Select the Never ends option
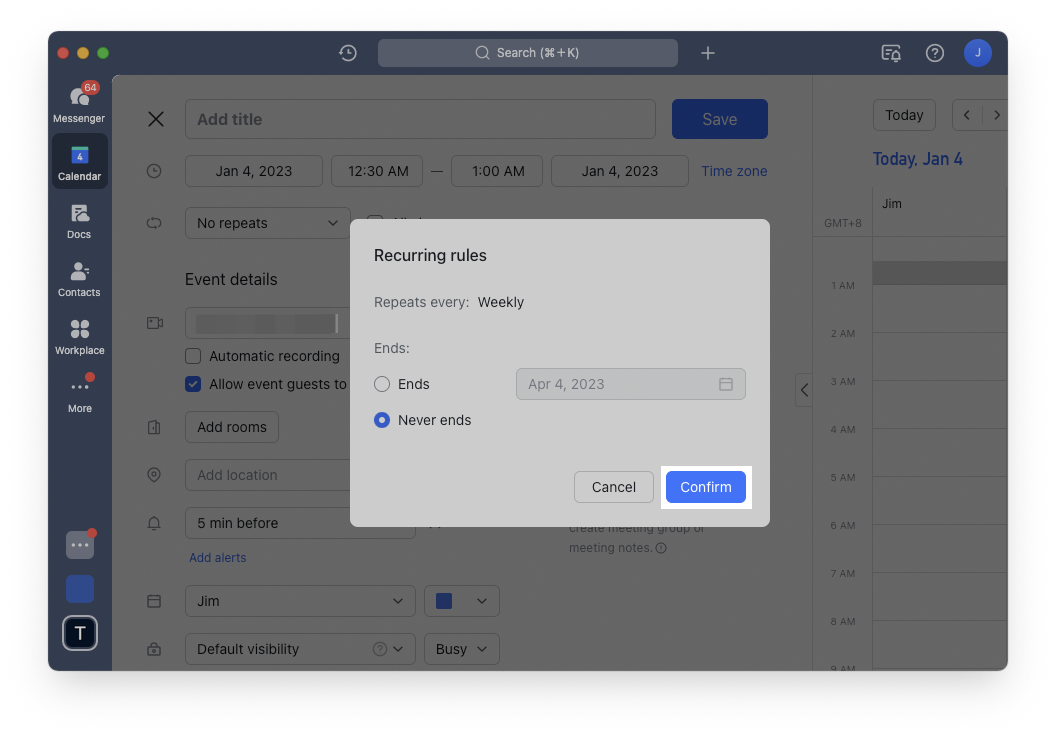The image size is (1056, 738). coord(382,420)
